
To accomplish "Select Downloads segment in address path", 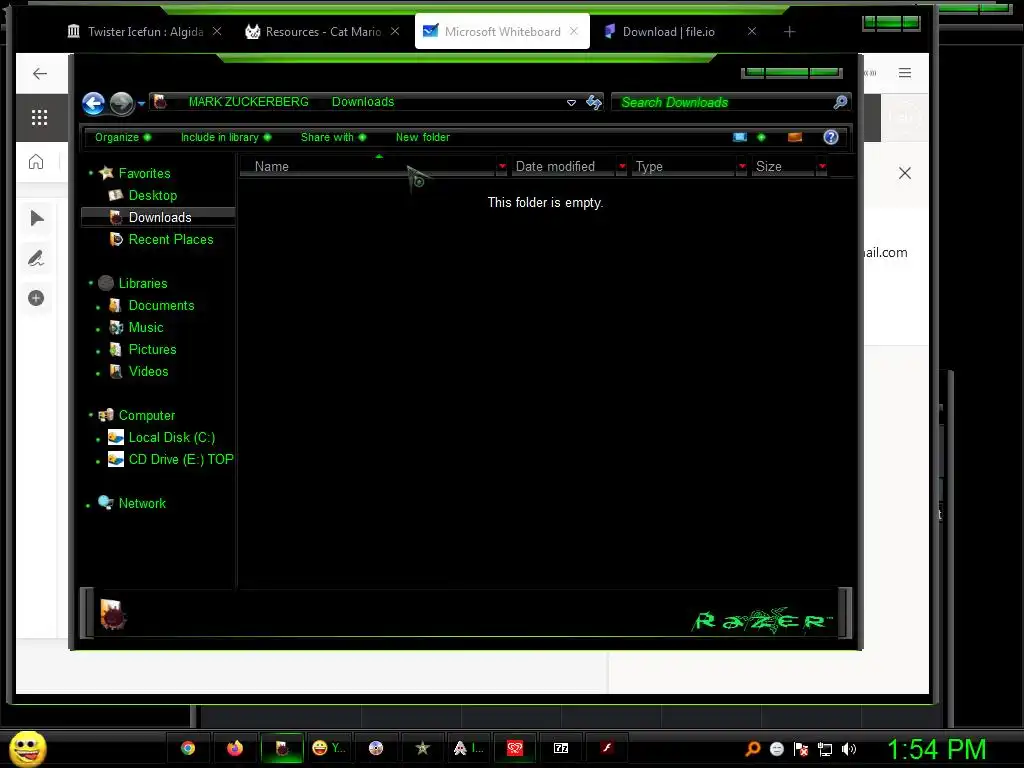I will pyautogui.click(x=363, y=102).
